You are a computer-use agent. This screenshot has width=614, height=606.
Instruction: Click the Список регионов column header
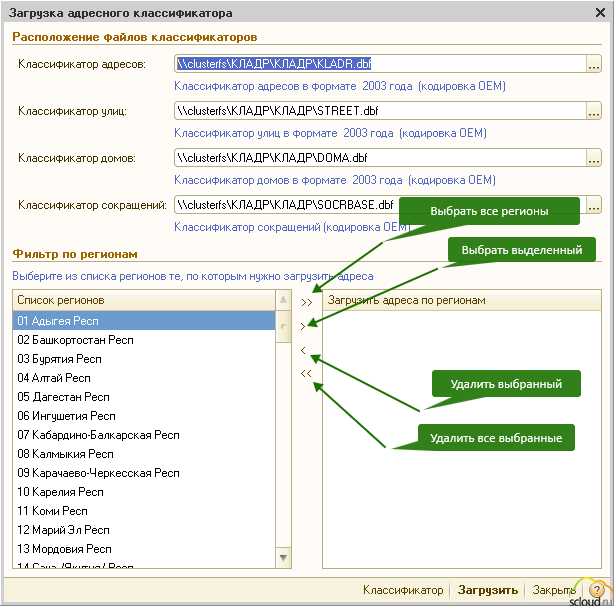[x=144, y=300]
